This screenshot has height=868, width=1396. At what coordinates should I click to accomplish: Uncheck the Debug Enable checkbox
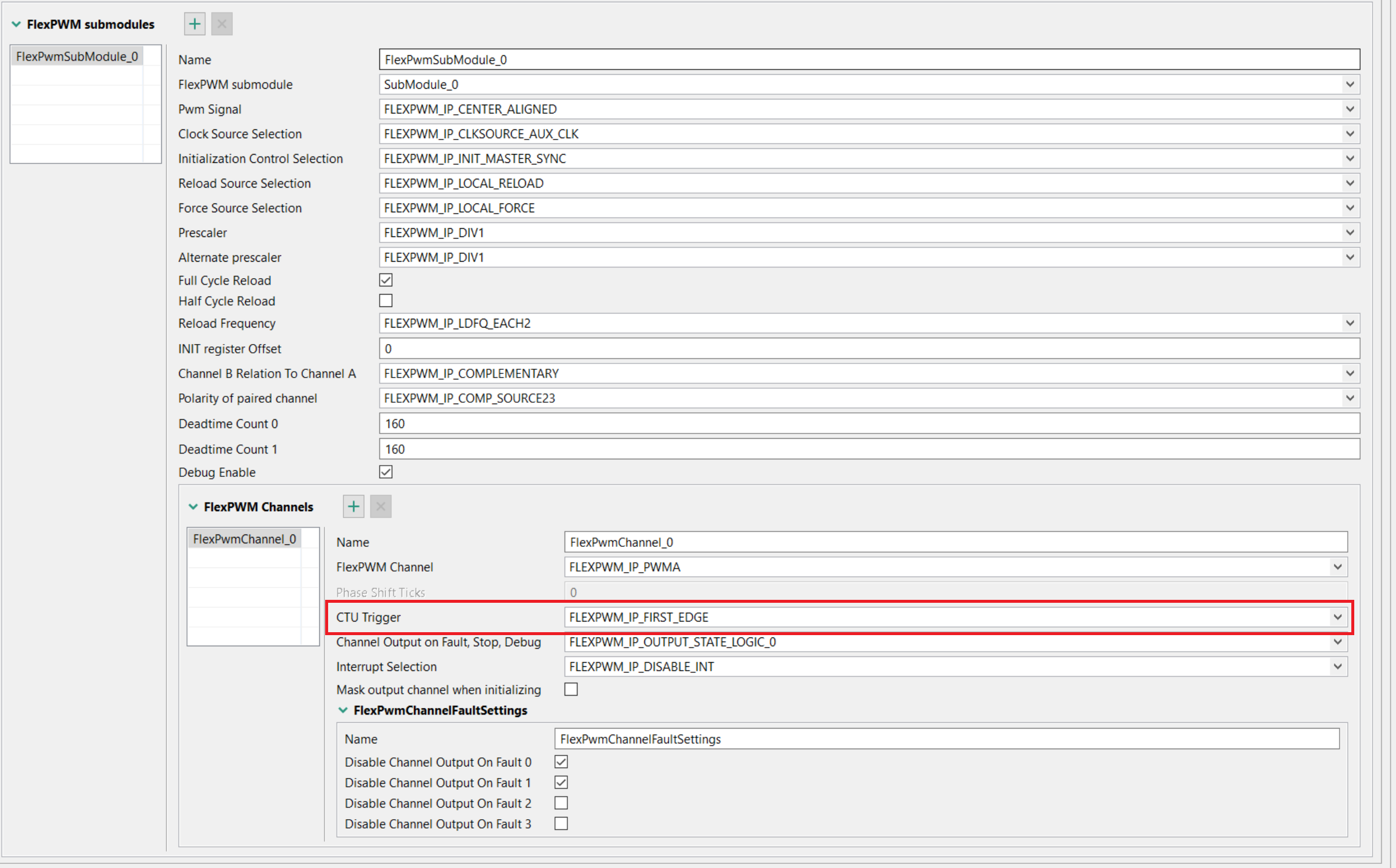click(386, 472)
